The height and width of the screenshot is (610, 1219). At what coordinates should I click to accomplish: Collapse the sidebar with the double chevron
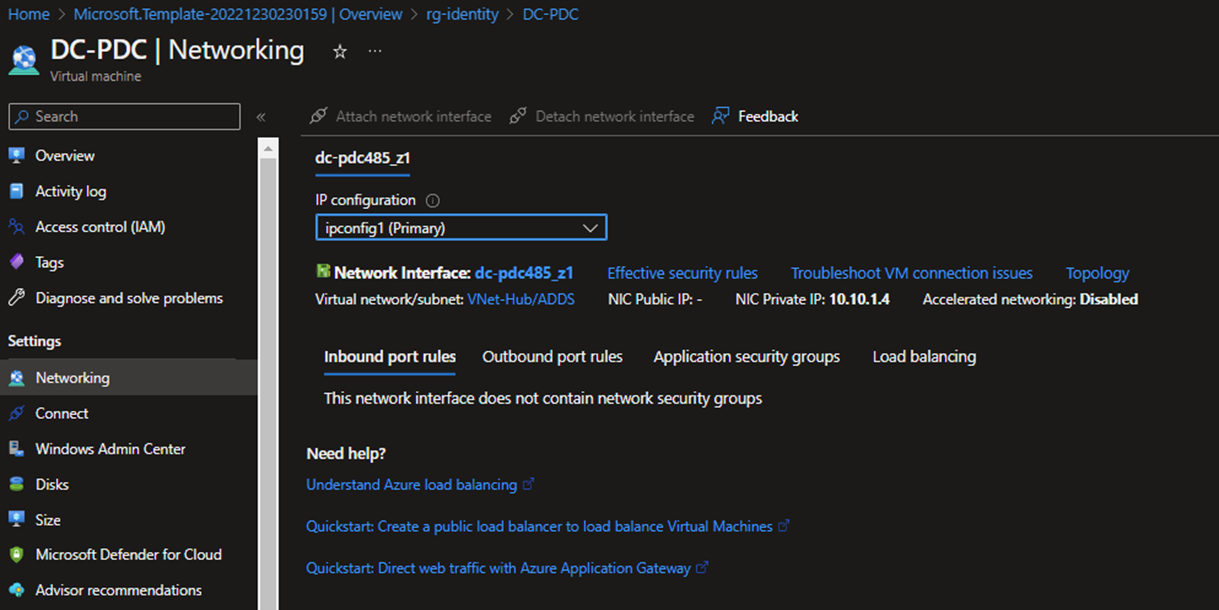(261, 117)
